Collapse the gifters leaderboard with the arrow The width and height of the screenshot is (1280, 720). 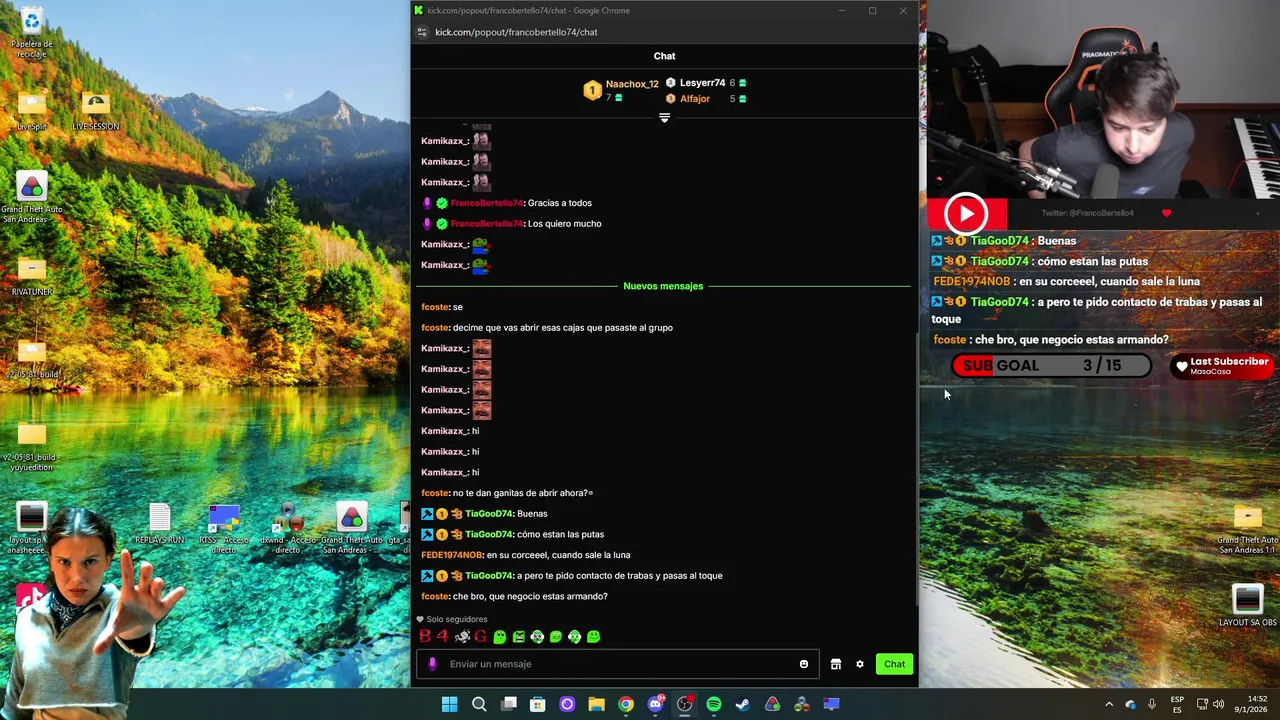(x=664, y=118)
